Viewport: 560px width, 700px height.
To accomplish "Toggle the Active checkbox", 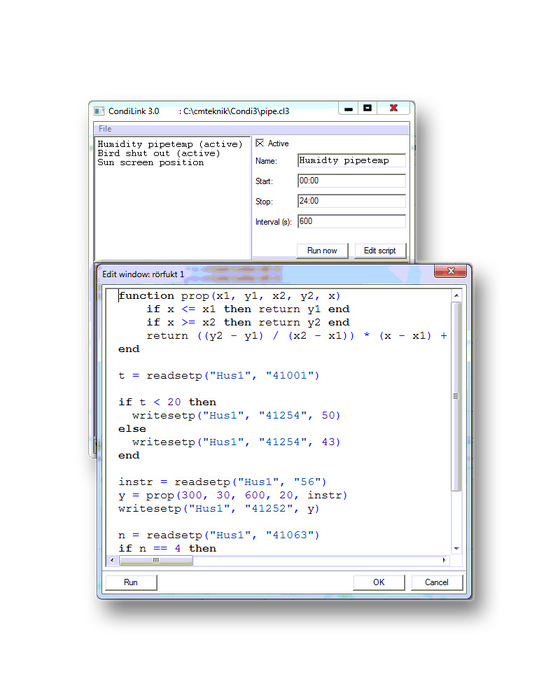I will (259, 143).
